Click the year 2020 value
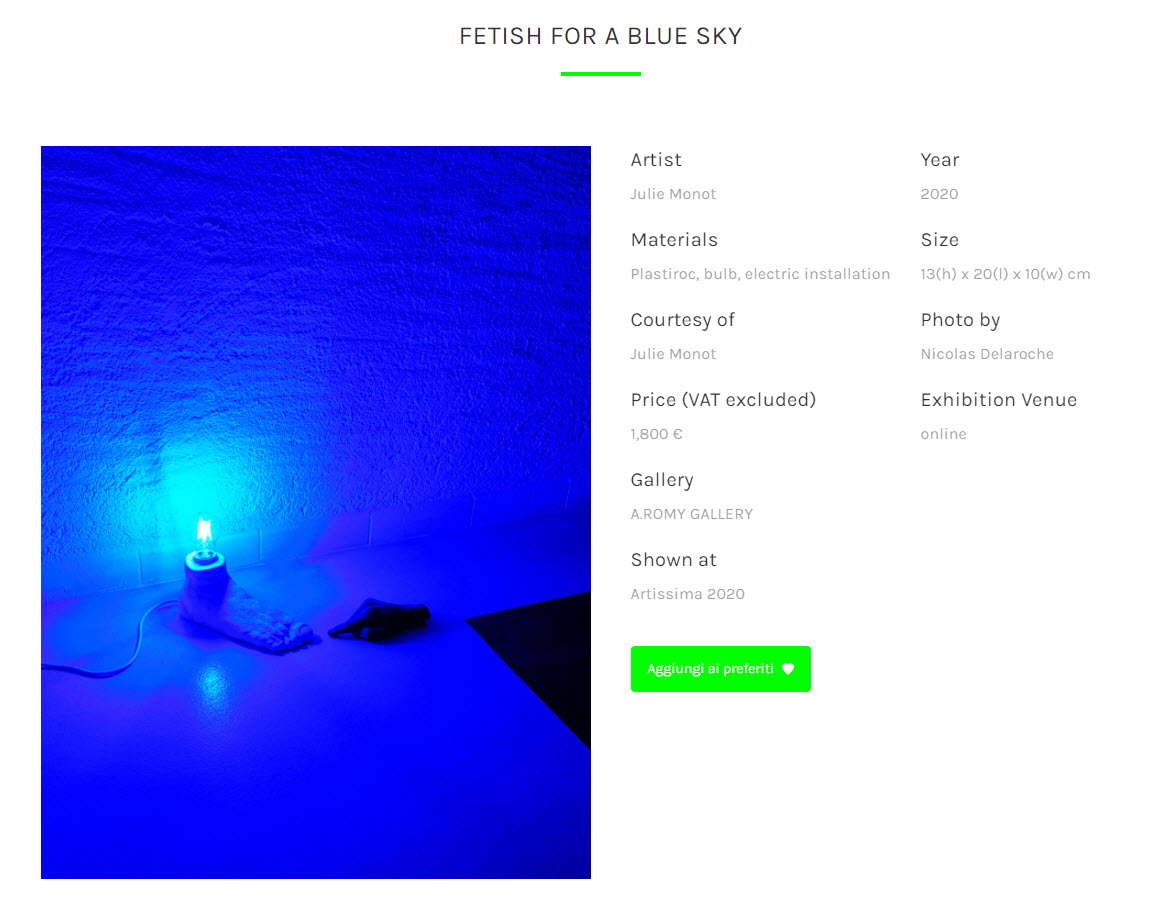The width and height of the screenshot is (1176, 906). coord(939,194)
